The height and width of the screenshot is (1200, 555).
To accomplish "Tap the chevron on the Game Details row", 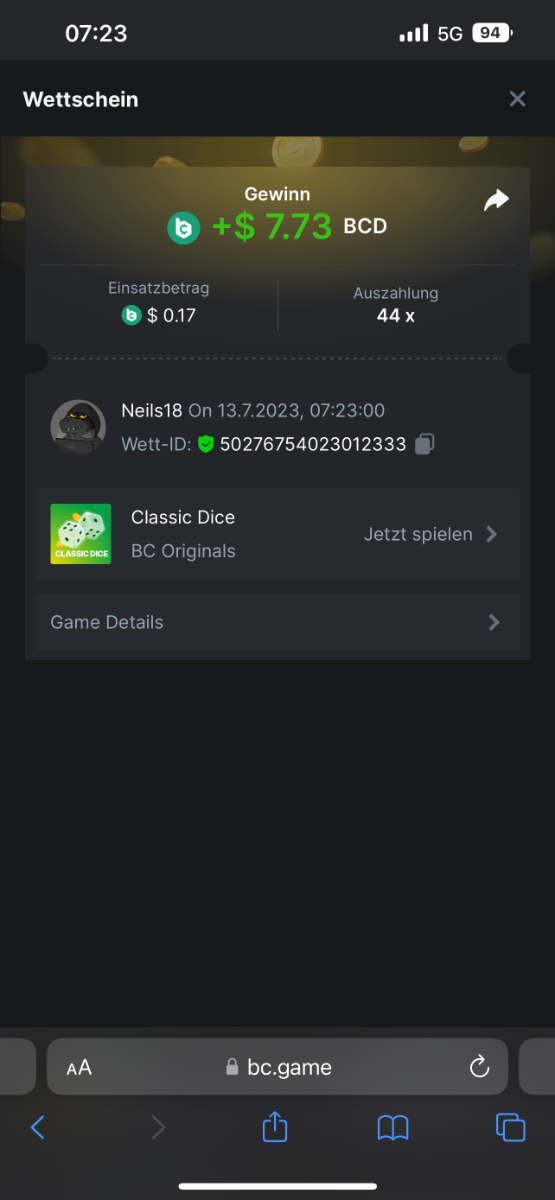I will coord(493,622).
